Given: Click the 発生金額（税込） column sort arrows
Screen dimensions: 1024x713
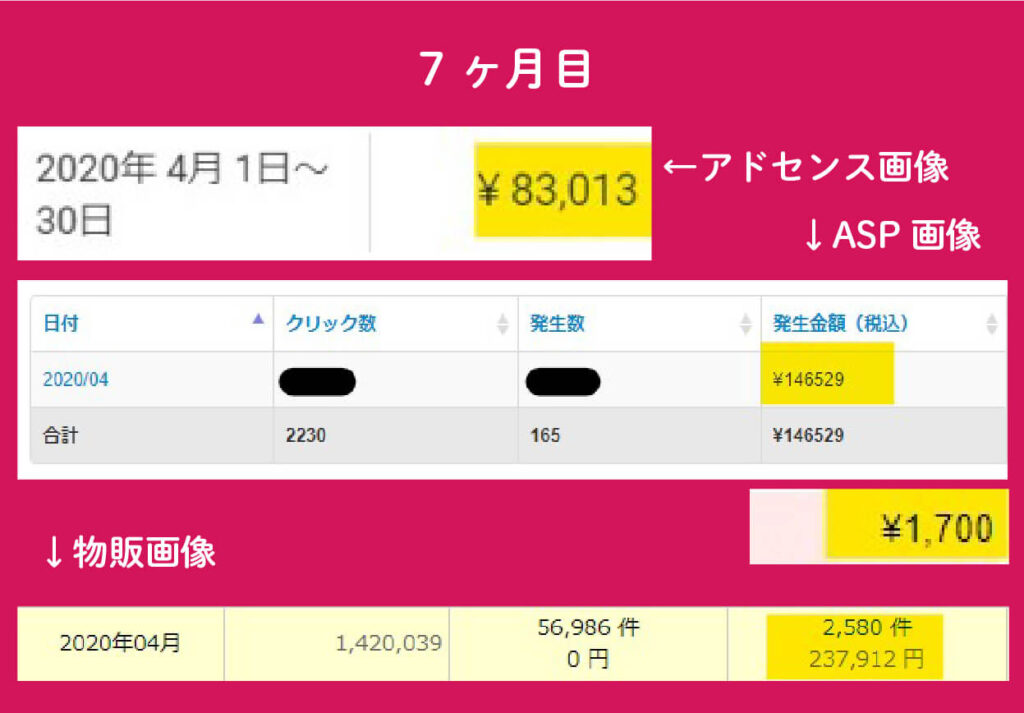Looking at the screenshot, I should (x=991, y=324).
